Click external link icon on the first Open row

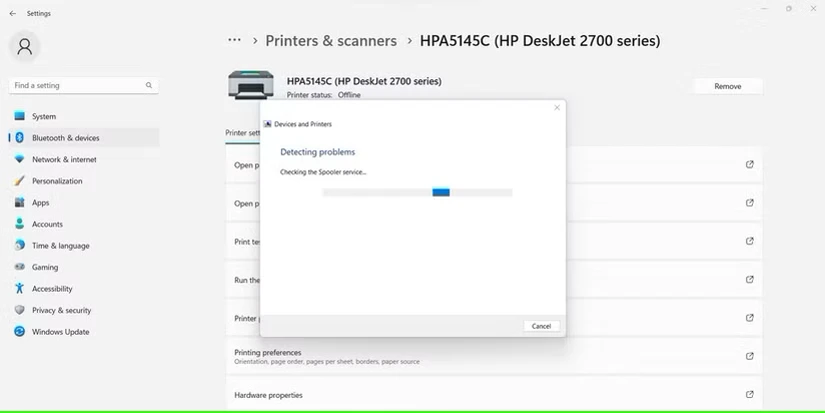coord(750,164)
